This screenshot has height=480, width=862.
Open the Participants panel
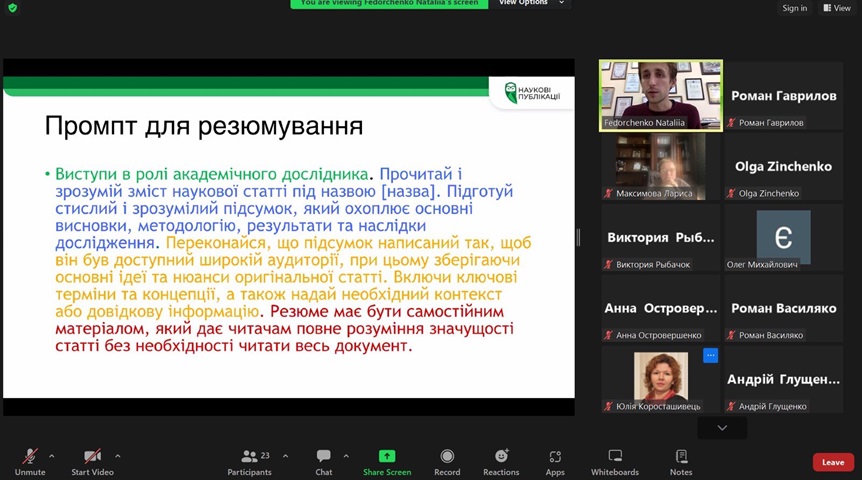click(249, 461)
